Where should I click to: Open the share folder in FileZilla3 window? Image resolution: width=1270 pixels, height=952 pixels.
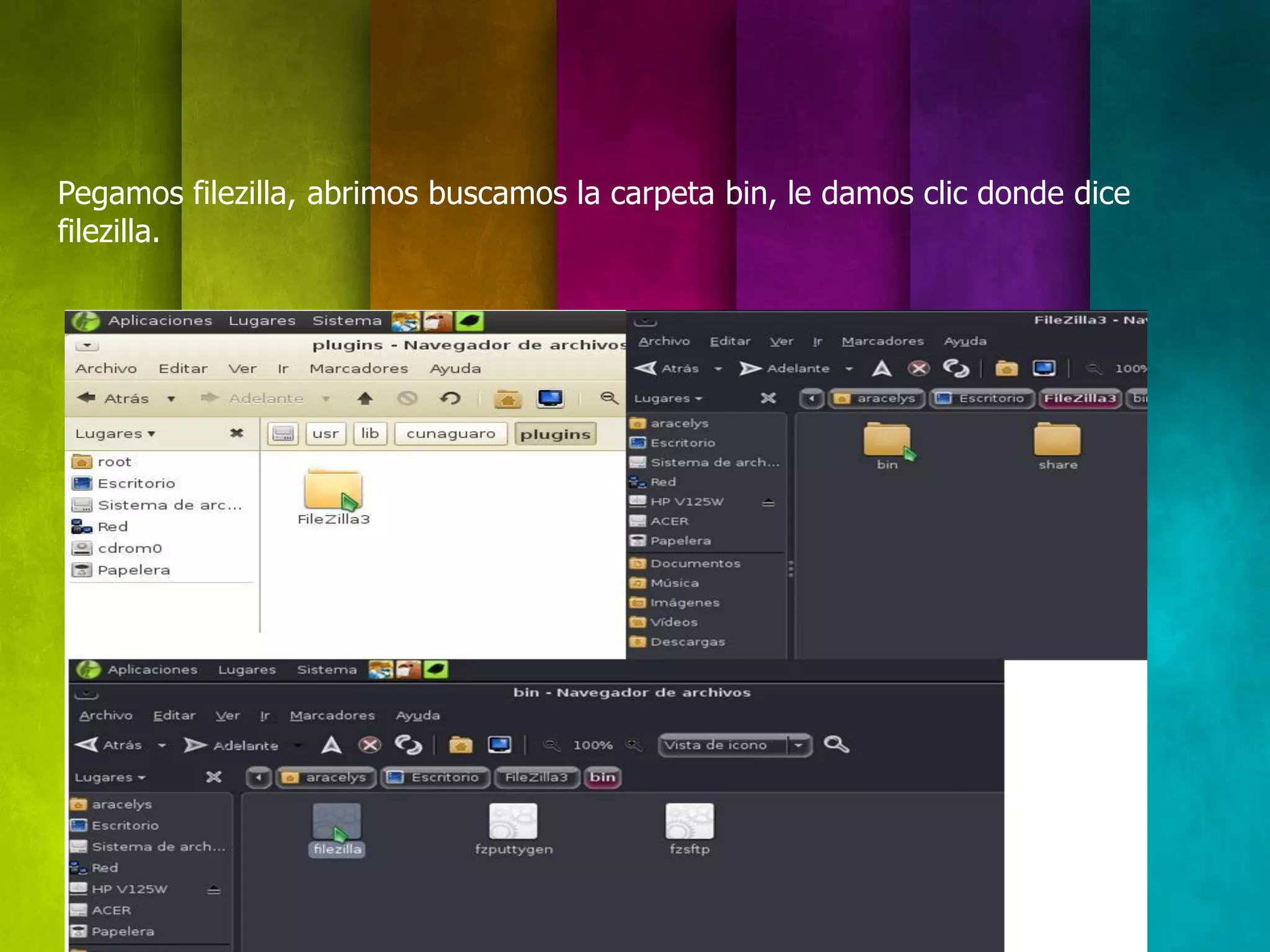tap(1058, 446)
